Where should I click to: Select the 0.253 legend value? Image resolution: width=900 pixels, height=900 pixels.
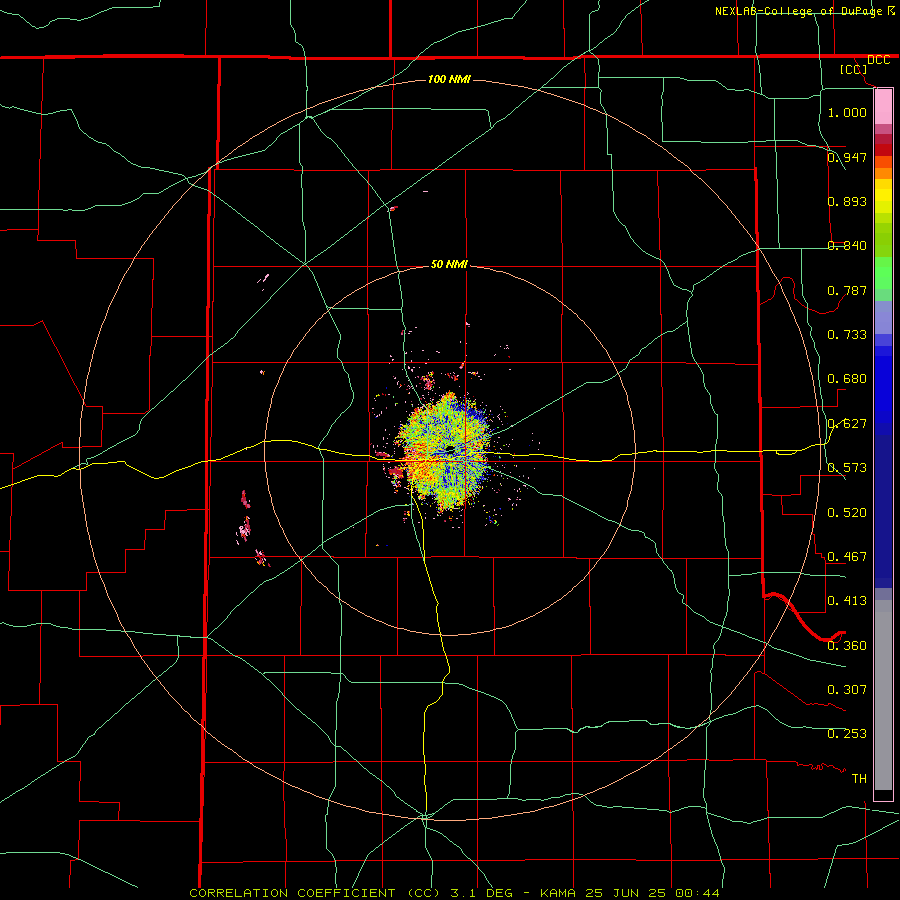click(847, 734)
